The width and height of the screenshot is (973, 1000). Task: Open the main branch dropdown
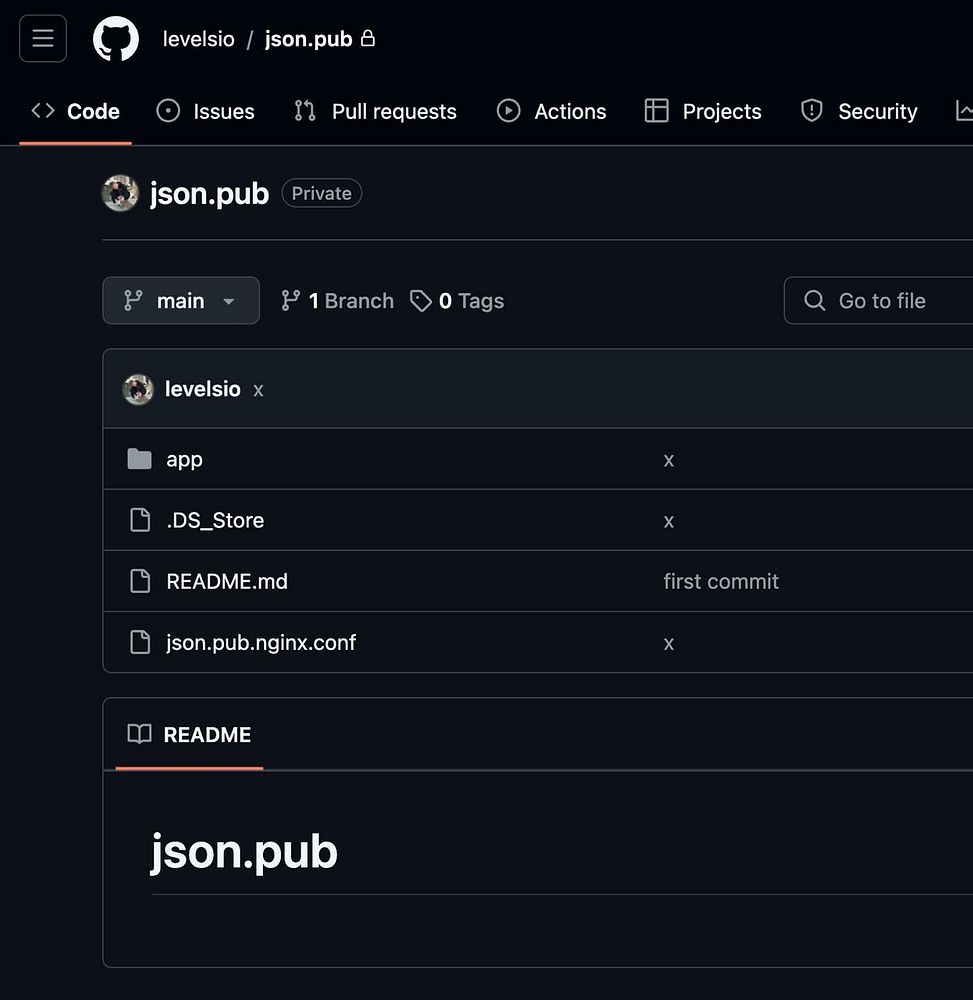click(181, 300)
